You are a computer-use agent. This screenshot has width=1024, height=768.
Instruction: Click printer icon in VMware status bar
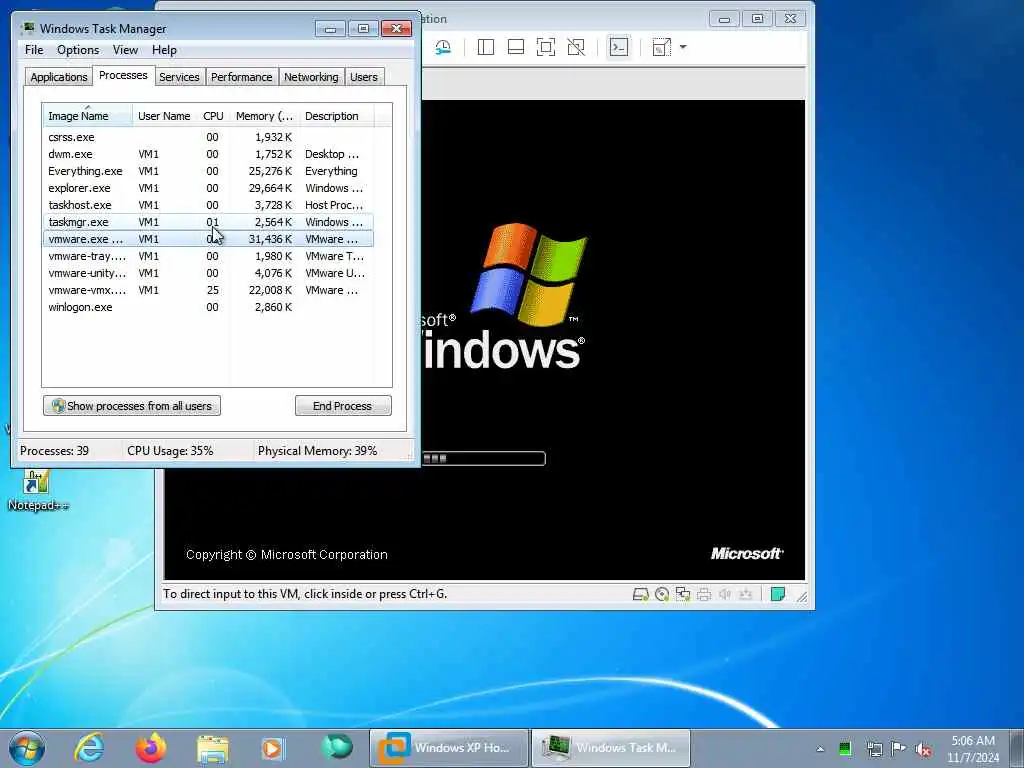coord(704,594)
